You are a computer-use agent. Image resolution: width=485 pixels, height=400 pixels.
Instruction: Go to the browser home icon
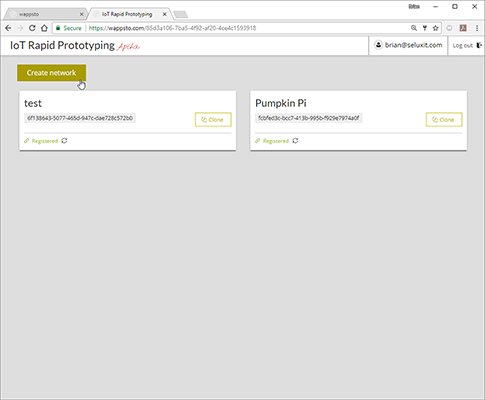[44, 28]
